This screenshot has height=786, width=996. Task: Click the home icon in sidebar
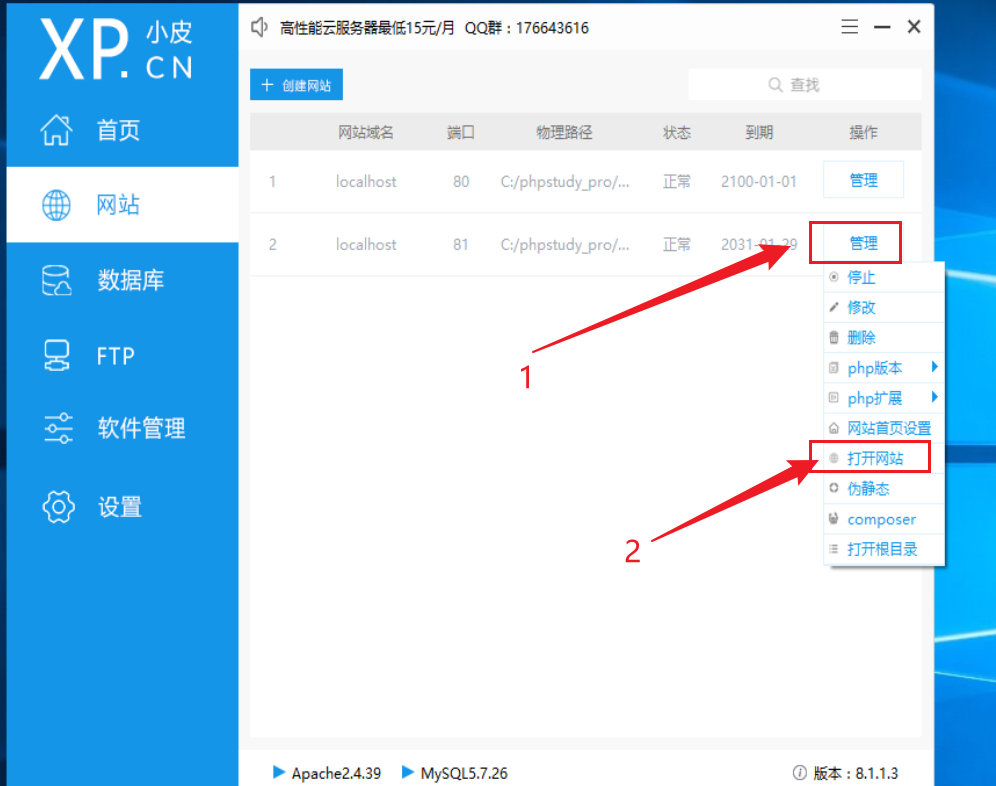pos(57,130)
